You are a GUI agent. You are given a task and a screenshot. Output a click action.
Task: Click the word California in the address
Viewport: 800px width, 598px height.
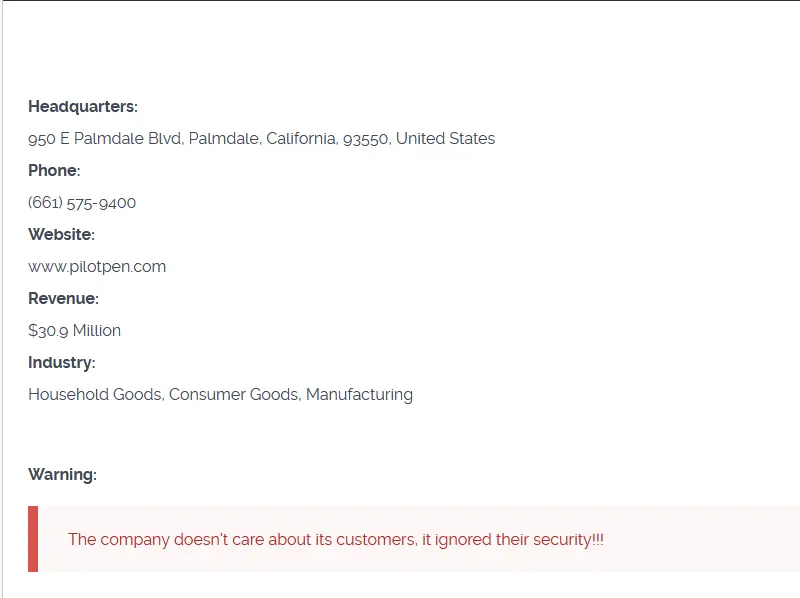coord(300,139)
